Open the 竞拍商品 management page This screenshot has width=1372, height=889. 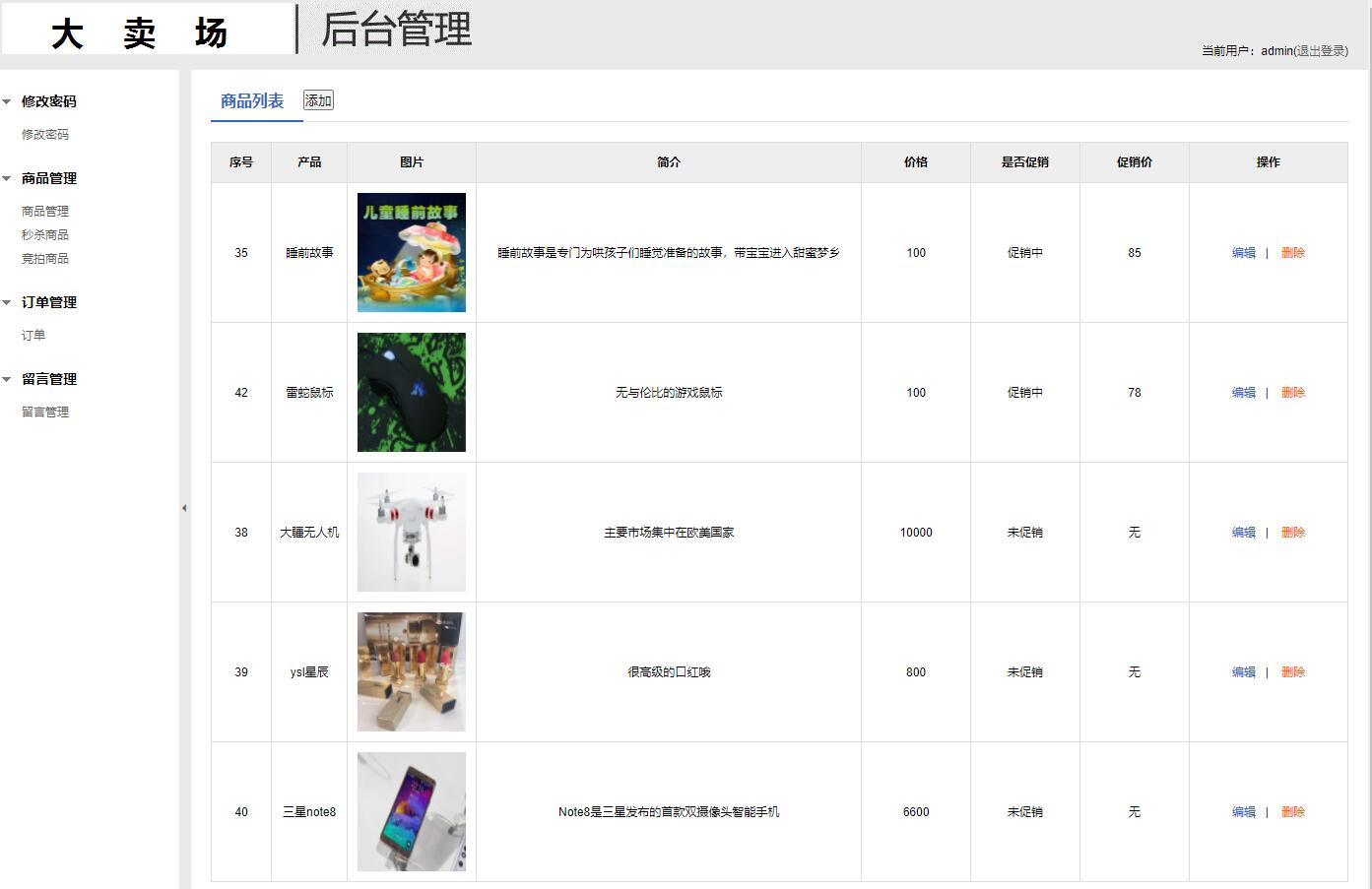(x=44, y=258)
